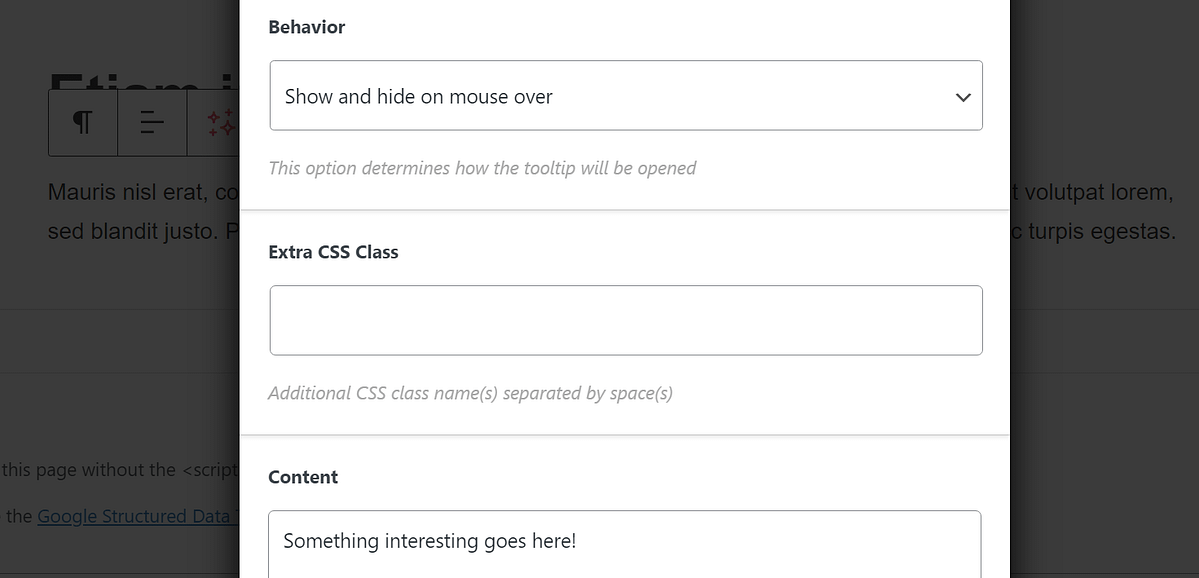This screenshot has height=578, width=1199.
Task: Click the 'Behavior' section heading
Action: click(306, 27)
